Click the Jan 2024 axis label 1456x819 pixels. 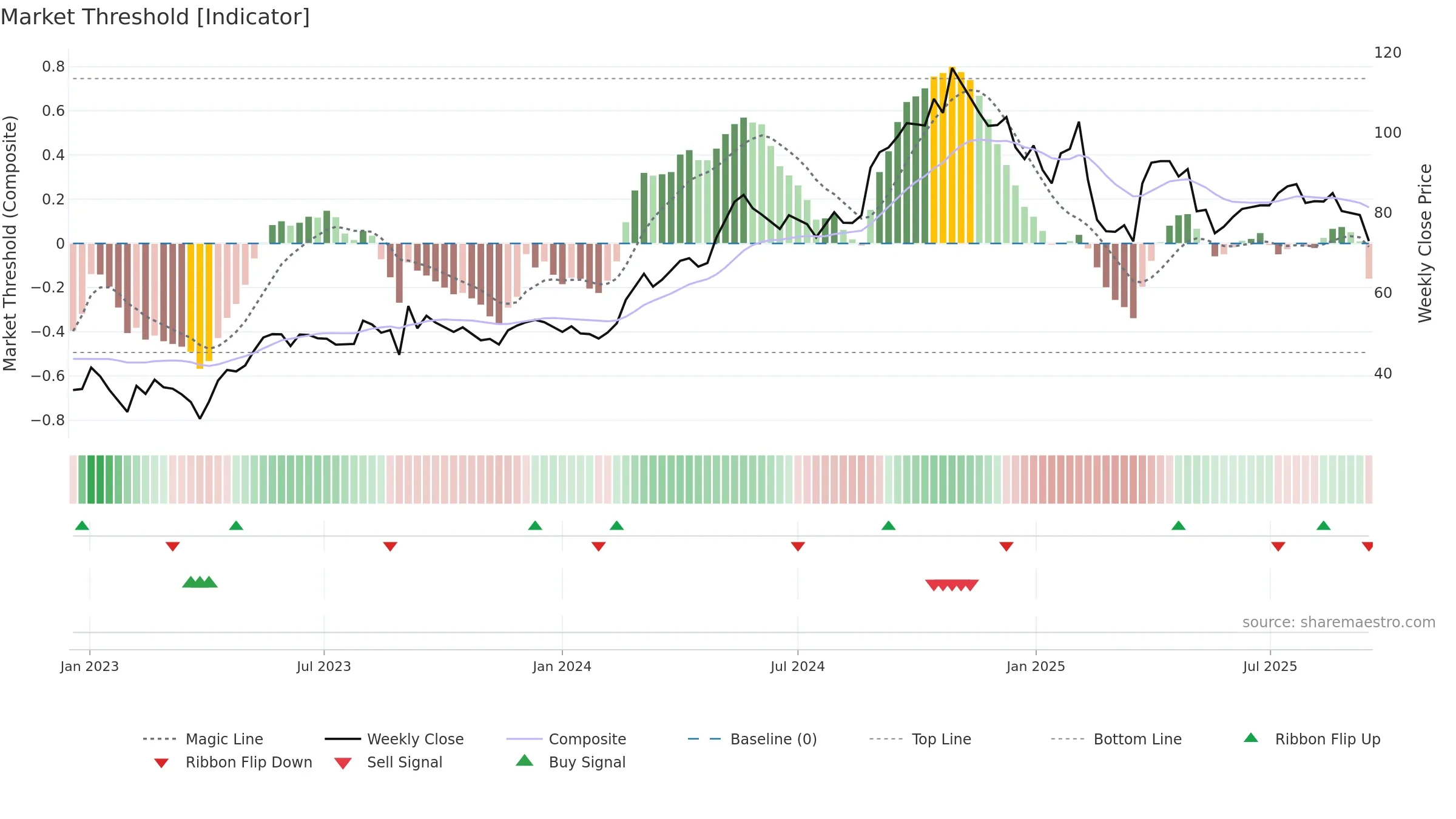click(x=562, y=666)
